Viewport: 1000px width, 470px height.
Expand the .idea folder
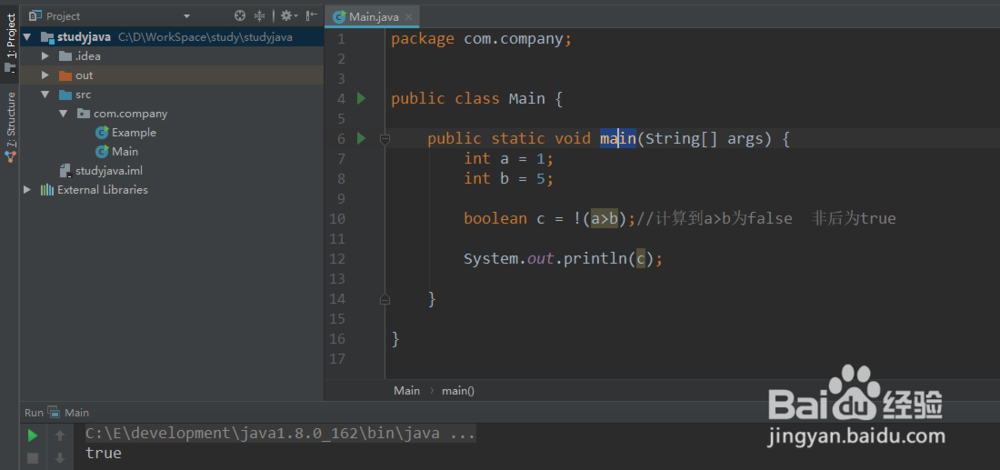(45, 56)
